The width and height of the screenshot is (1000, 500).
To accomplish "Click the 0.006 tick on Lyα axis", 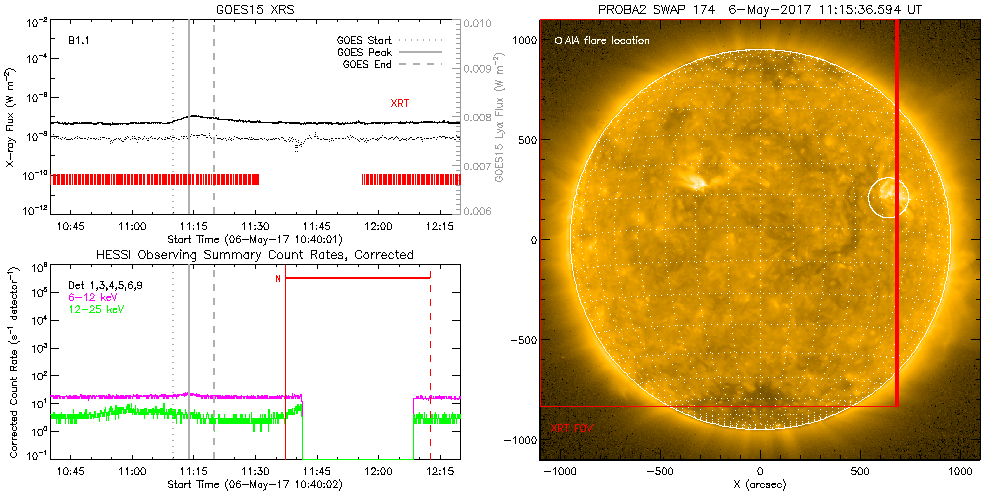I will (475, 211).
